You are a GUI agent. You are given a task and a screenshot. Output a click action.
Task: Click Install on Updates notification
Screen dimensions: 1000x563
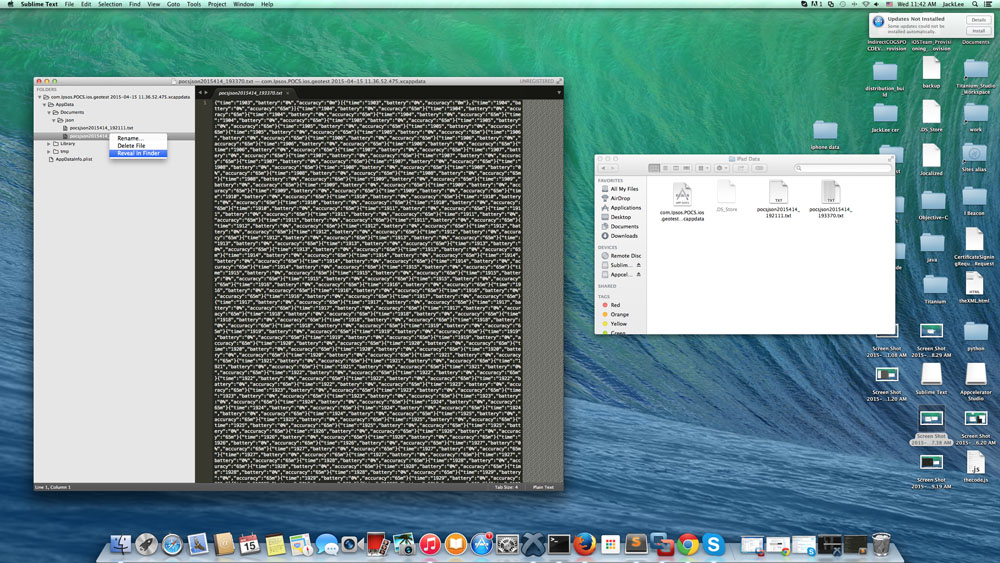point(978,31)
